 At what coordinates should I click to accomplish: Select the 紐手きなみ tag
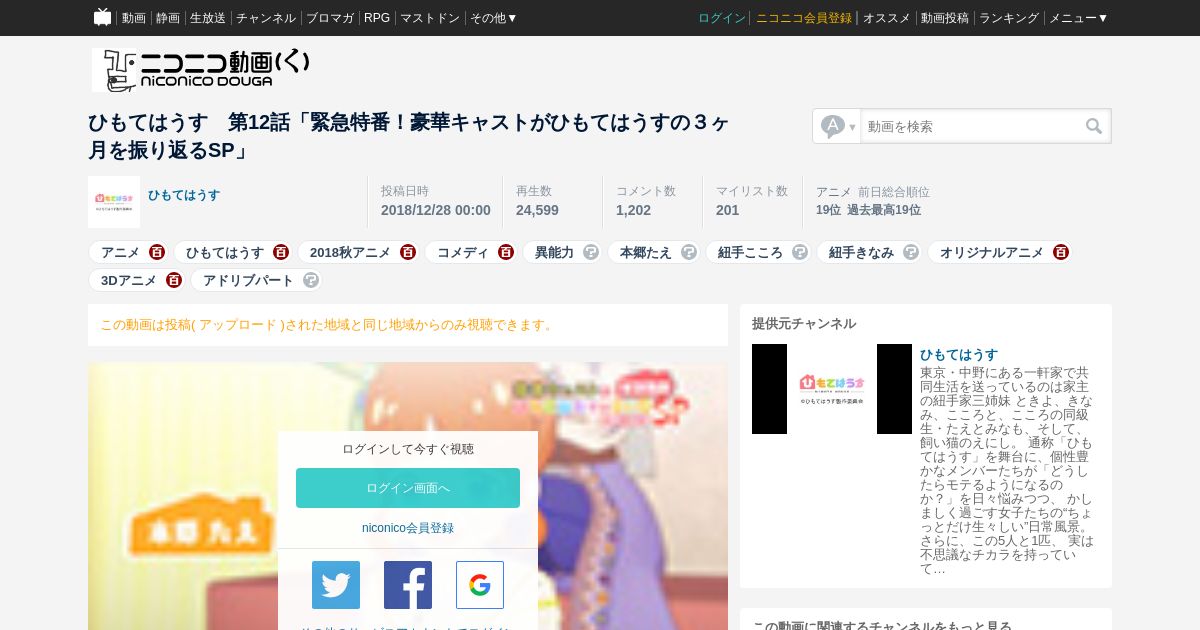coord(861,252)
